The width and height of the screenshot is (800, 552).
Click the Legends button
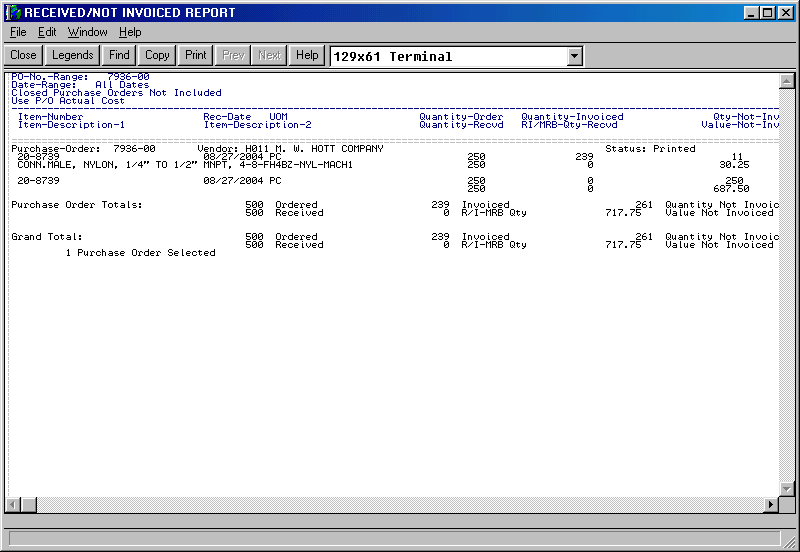point(72,55)
